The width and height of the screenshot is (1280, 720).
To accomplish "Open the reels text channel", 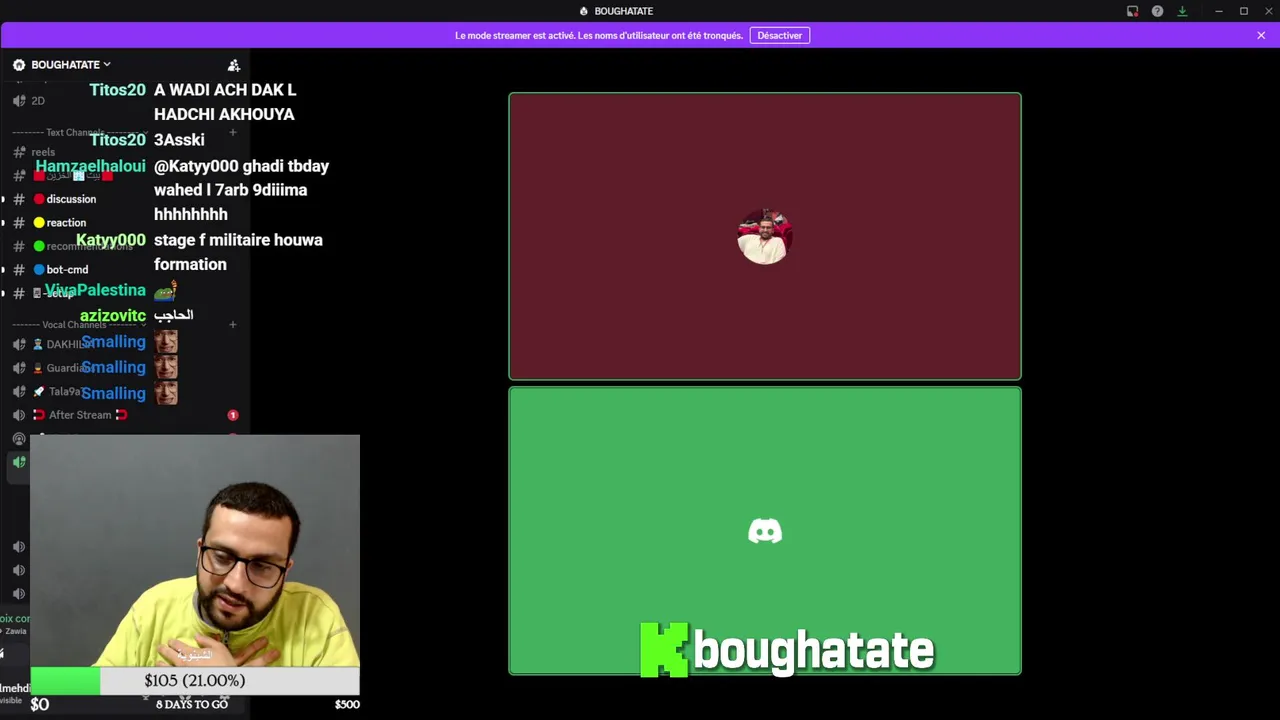I will (x=43, y=152).
